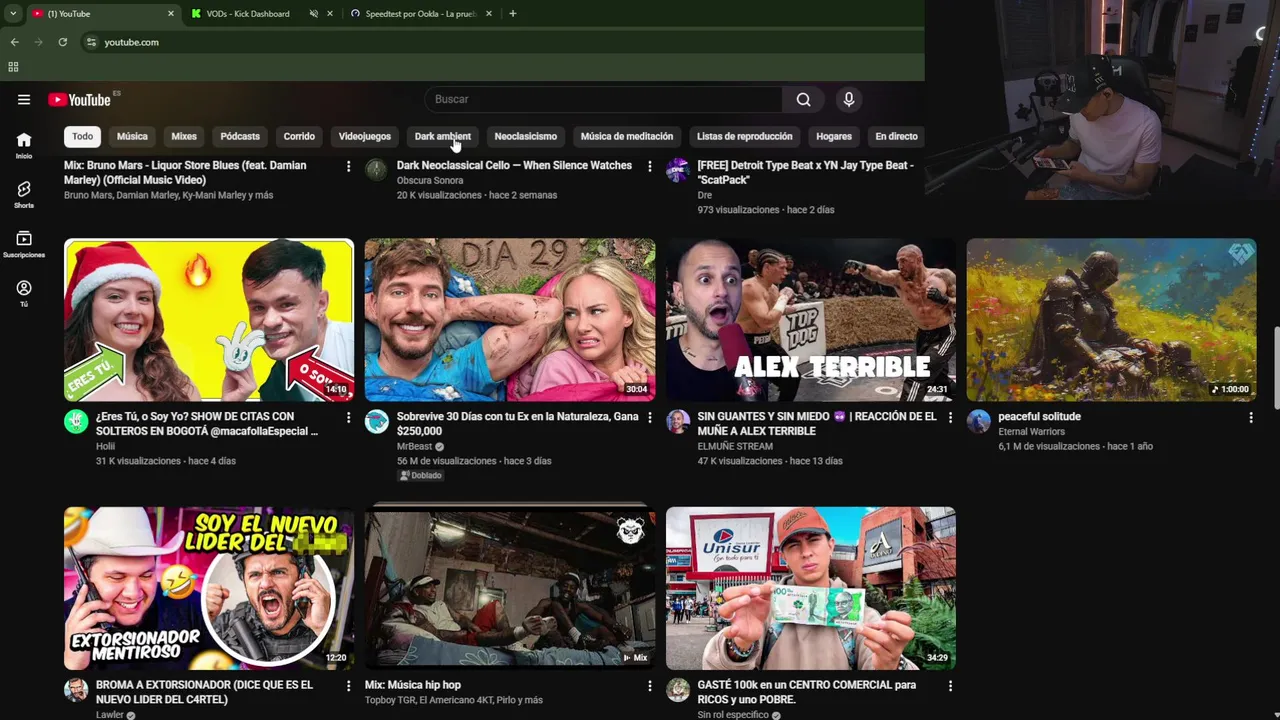The image size is (1280, 720).
Task: Select the Corrido chip
Action: click(299, 136)
